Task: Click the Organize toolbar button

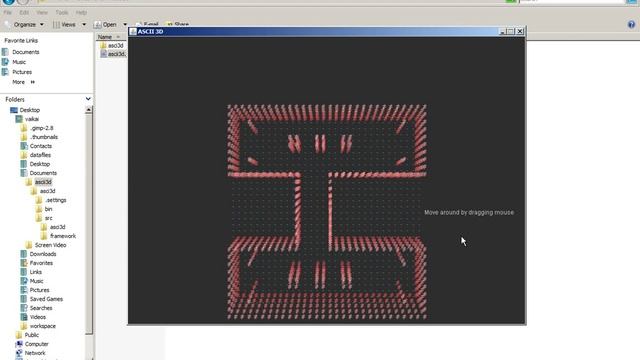Action: [x=24, y=24]
